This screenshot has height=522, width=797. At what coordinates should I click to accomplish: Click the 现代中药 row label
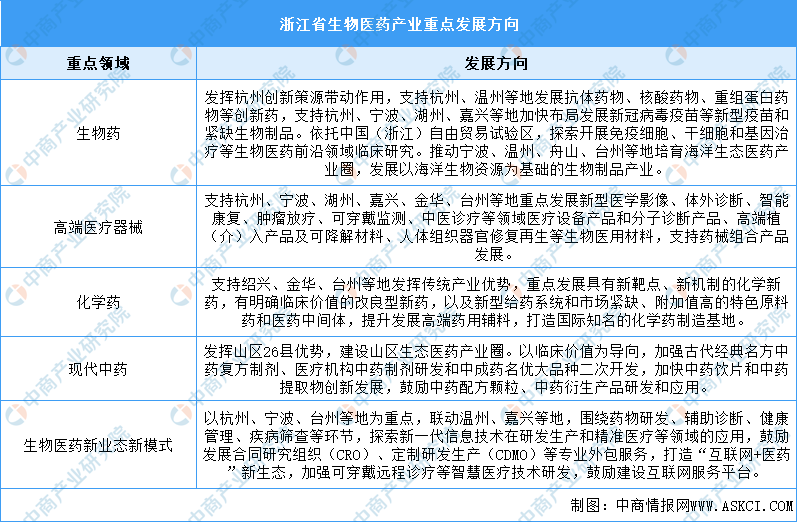[98, 369]
